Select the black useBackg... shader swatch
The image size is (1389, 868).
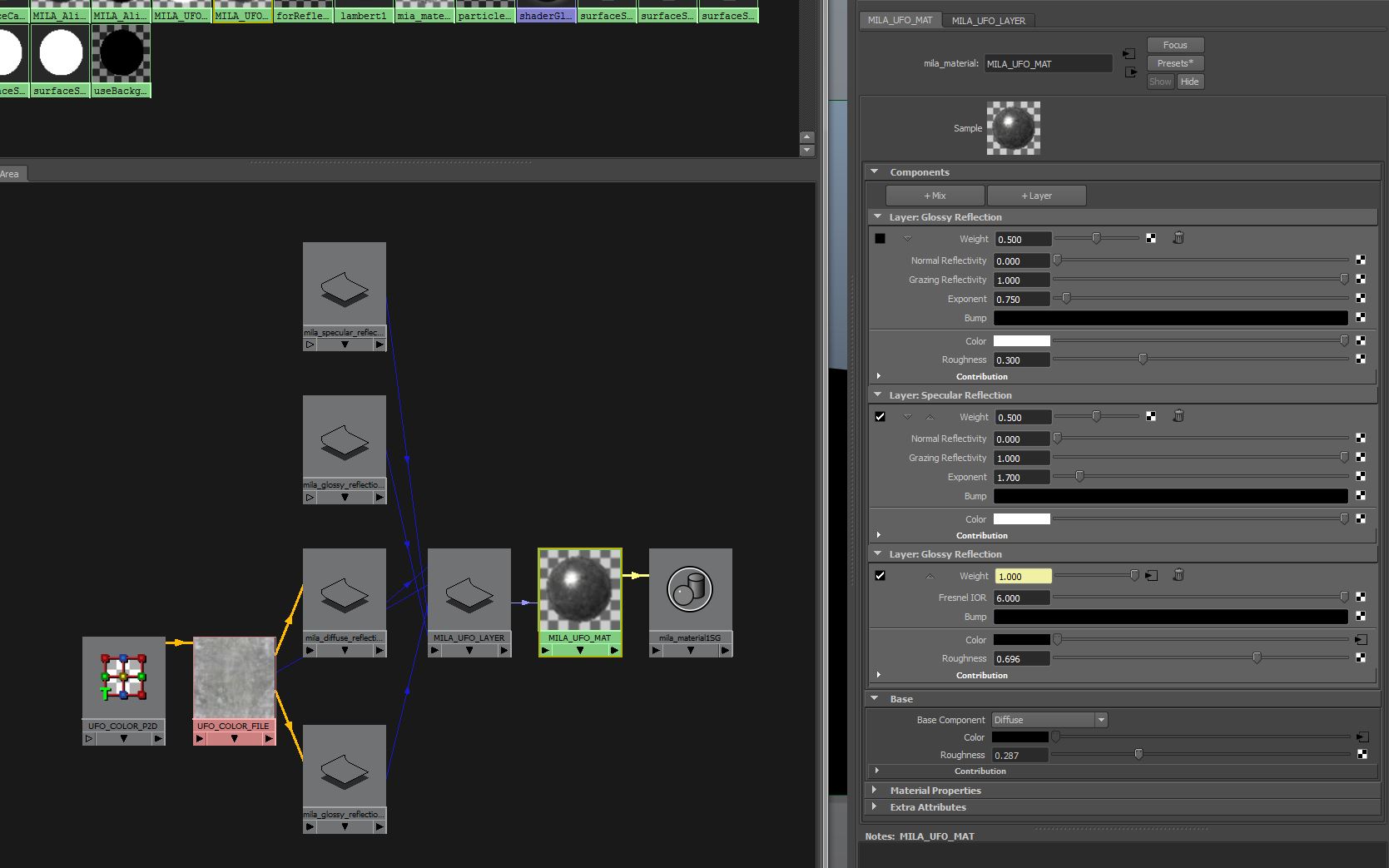point(122,61)
